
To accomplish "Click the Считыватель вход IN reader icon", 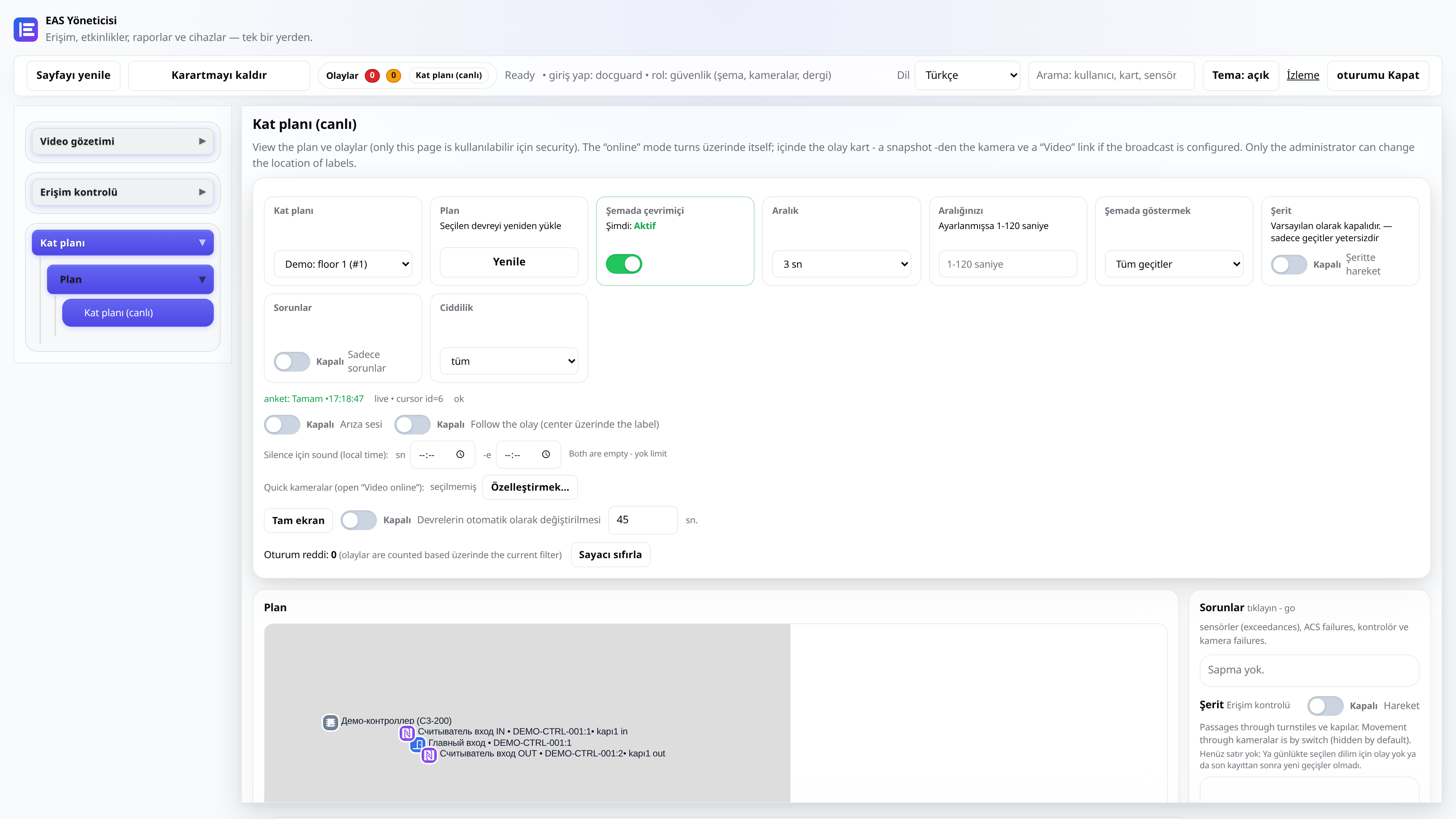I will [407, 733].
